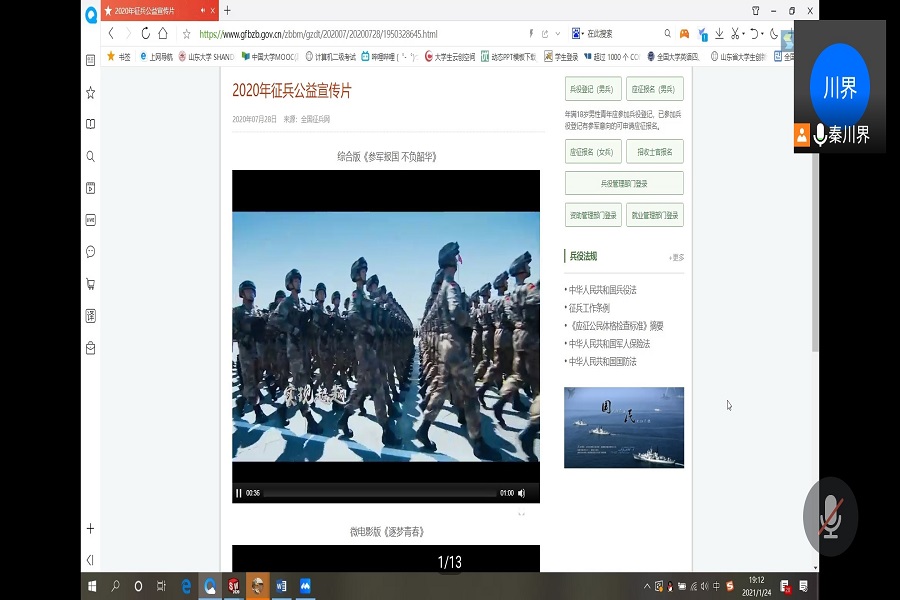Unmute the round microphone button
The image size is (900, 600).
click(831, 516)
